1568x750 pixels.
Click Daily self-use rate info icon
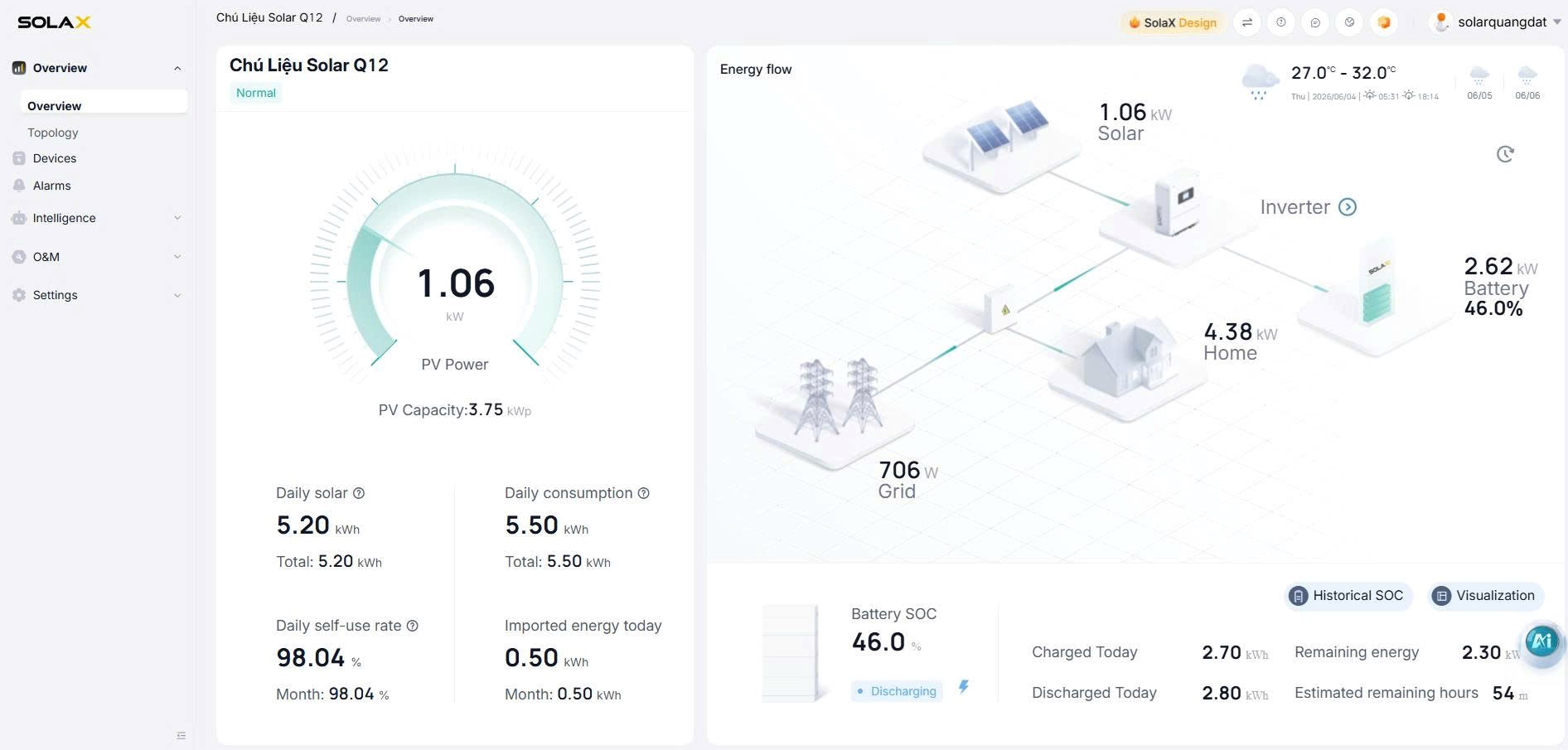413,626
